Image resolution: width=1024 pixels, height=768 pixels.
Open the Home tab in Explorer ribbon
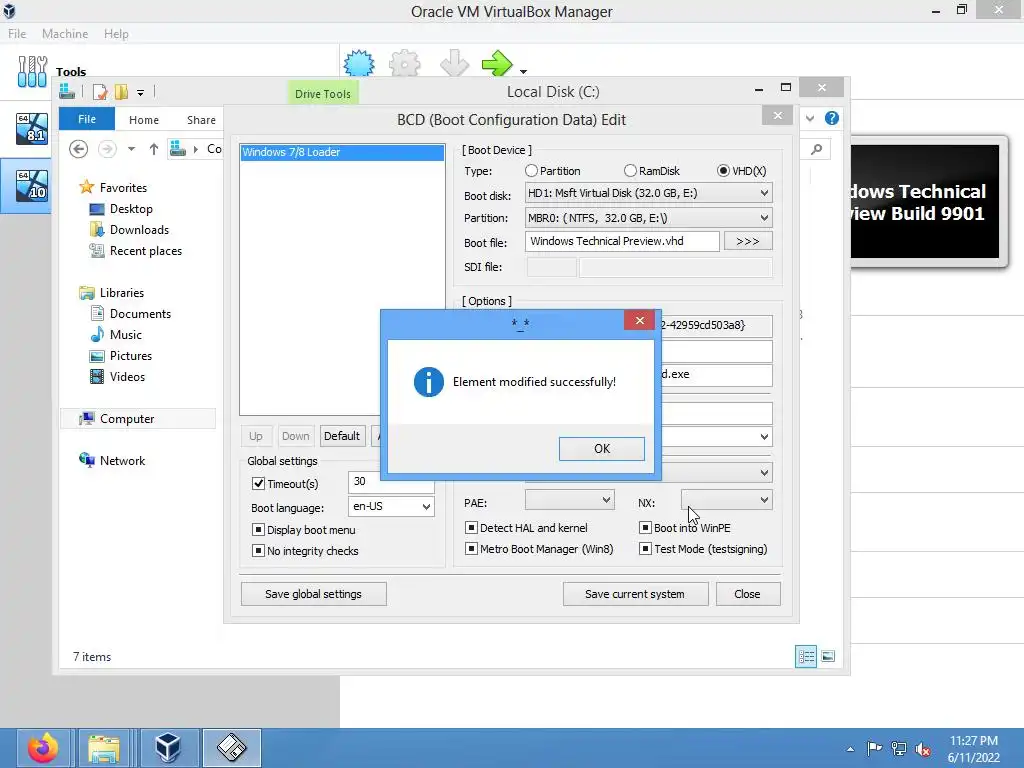(x=144, y=120)
